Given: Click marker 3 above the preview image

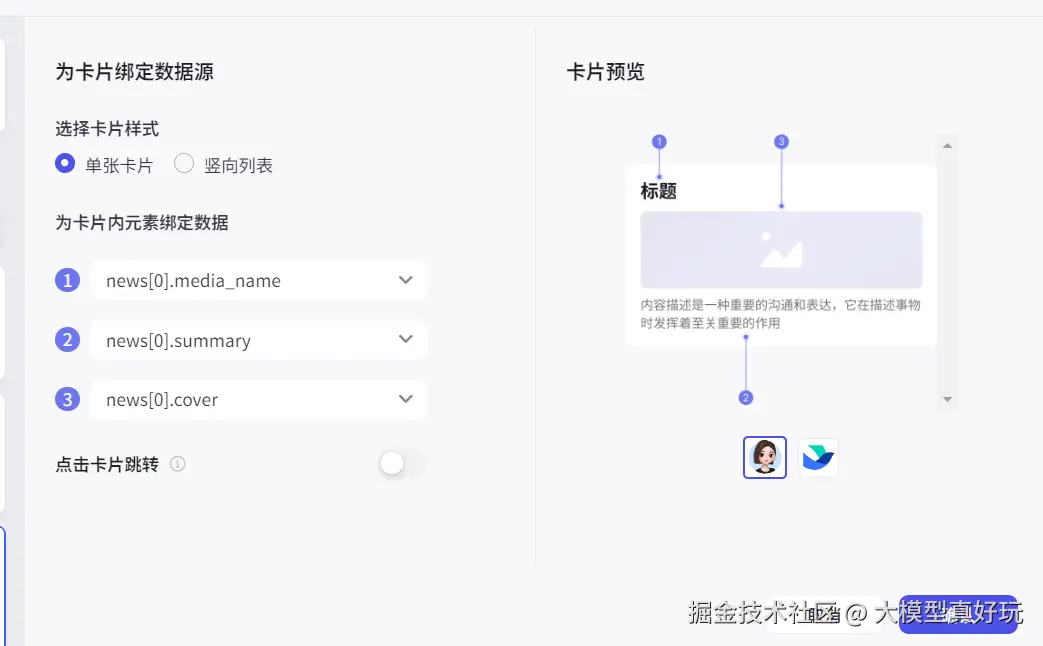Looking at the screenshot, I should coord(782,142).
